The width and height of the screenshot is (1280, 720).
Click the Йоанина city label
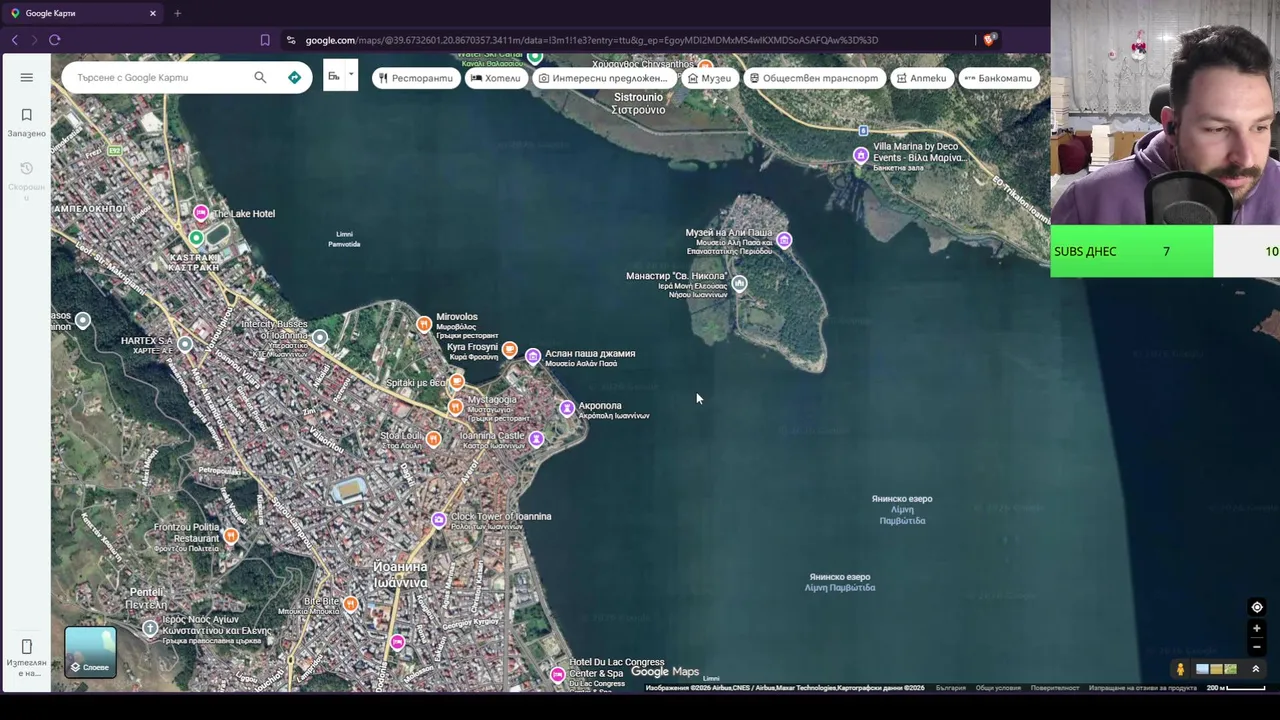click(400, 574)
